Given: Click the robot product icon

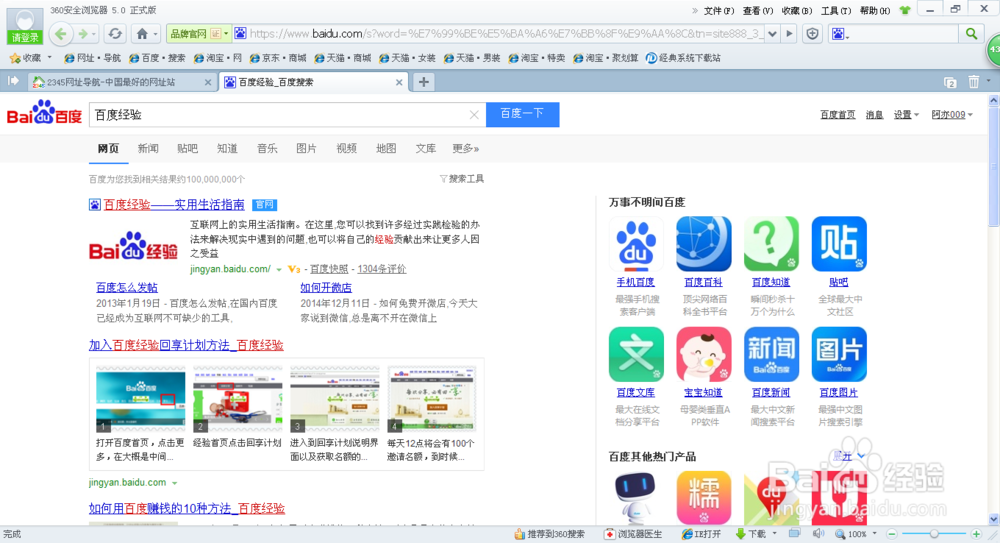Looking at the screenshot, I should point(635,498).
